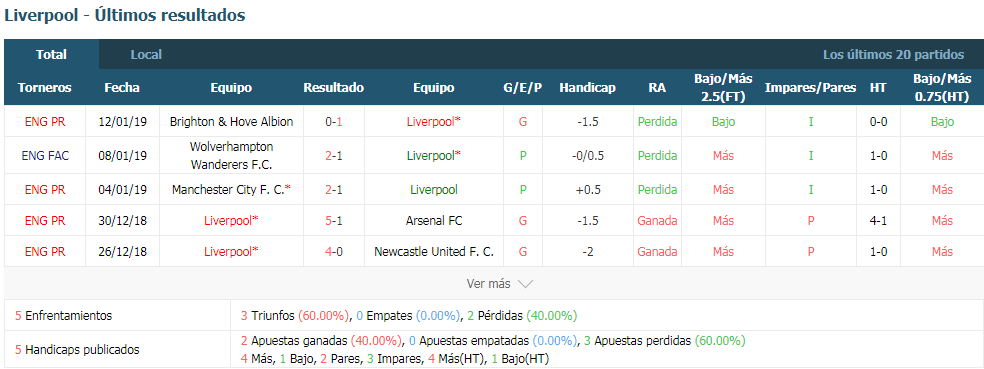Click the Liverpool link in the 30/12/18 row
The width and height of the screenshot is (984, 369).
[232, 221]
